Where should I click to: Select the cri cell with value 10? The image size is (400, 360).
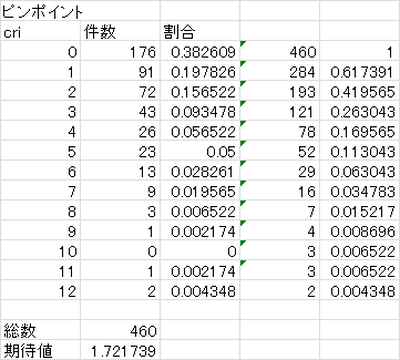[x=40, y=251]
